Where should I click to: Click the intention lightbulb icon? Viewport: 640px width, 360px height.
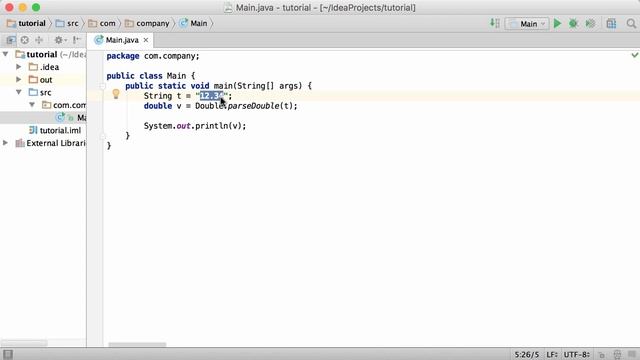pyautogui.click(x=116, y=95)
